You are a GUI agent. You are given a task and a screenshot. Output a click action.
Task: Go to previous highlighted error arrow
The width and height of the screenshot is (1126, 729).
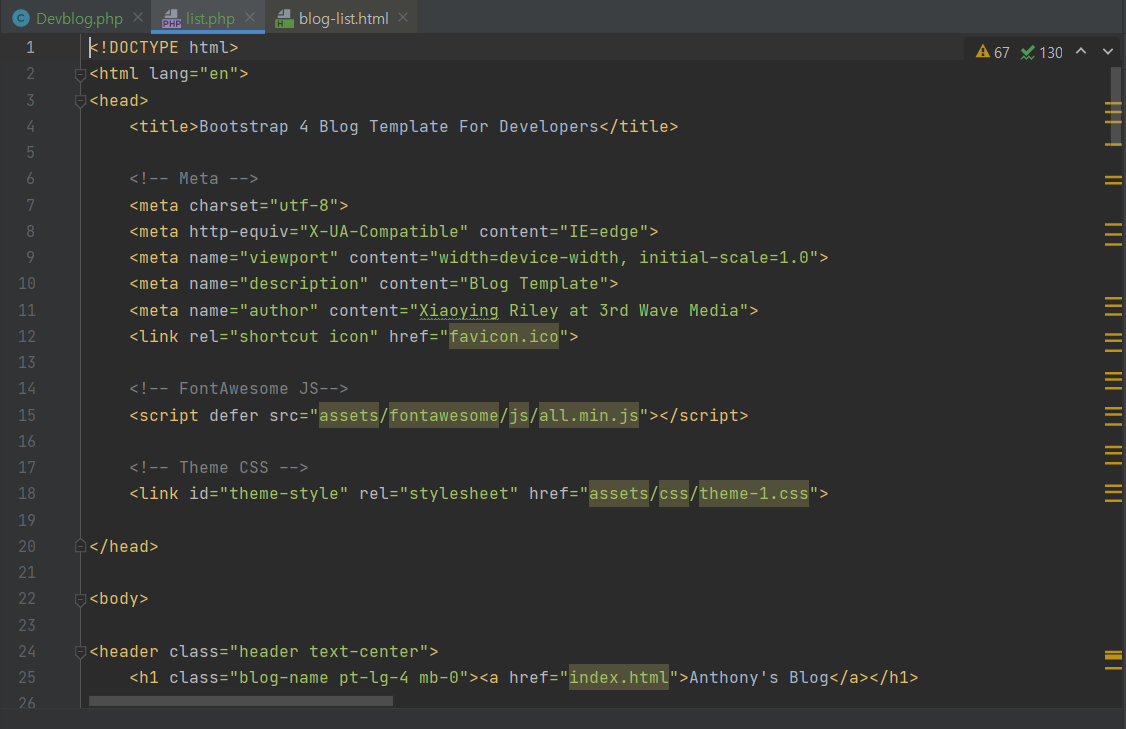click(x=1081, y=51)
